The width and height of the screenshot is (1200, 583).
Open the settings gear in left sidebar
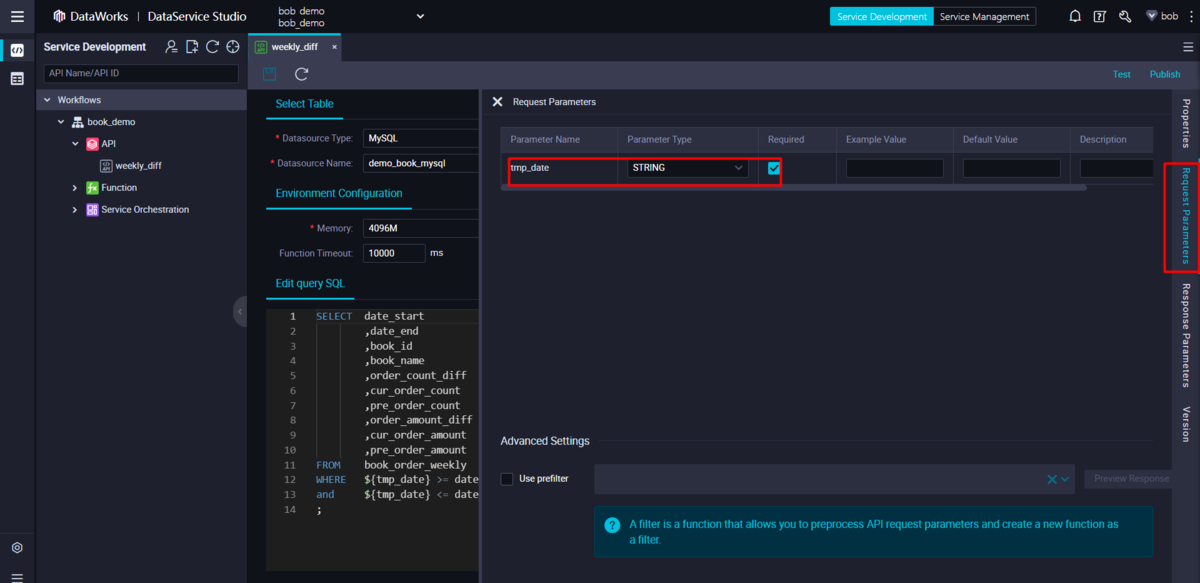(17, 548)
